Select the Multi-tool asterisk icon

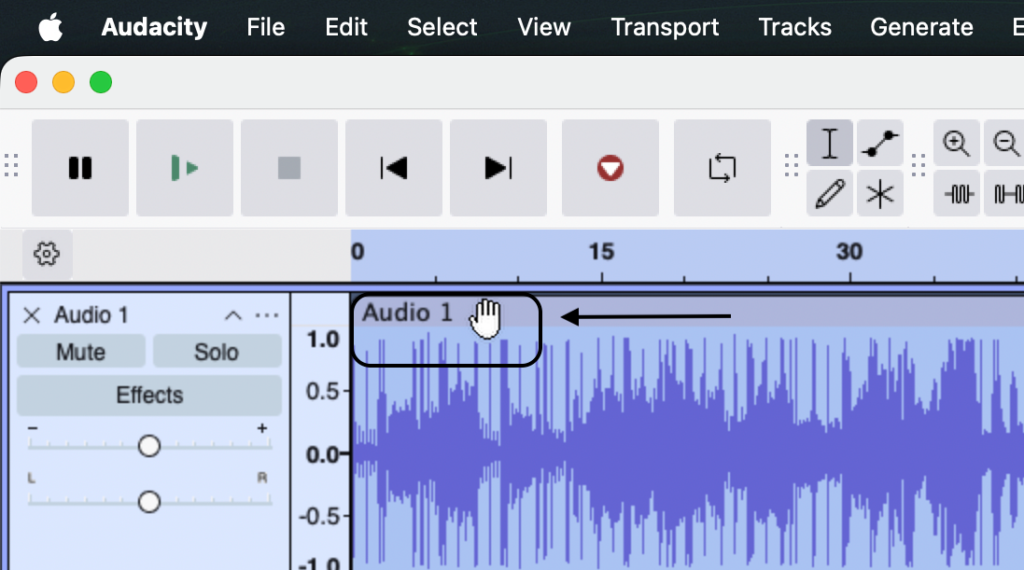pos(880,193)
